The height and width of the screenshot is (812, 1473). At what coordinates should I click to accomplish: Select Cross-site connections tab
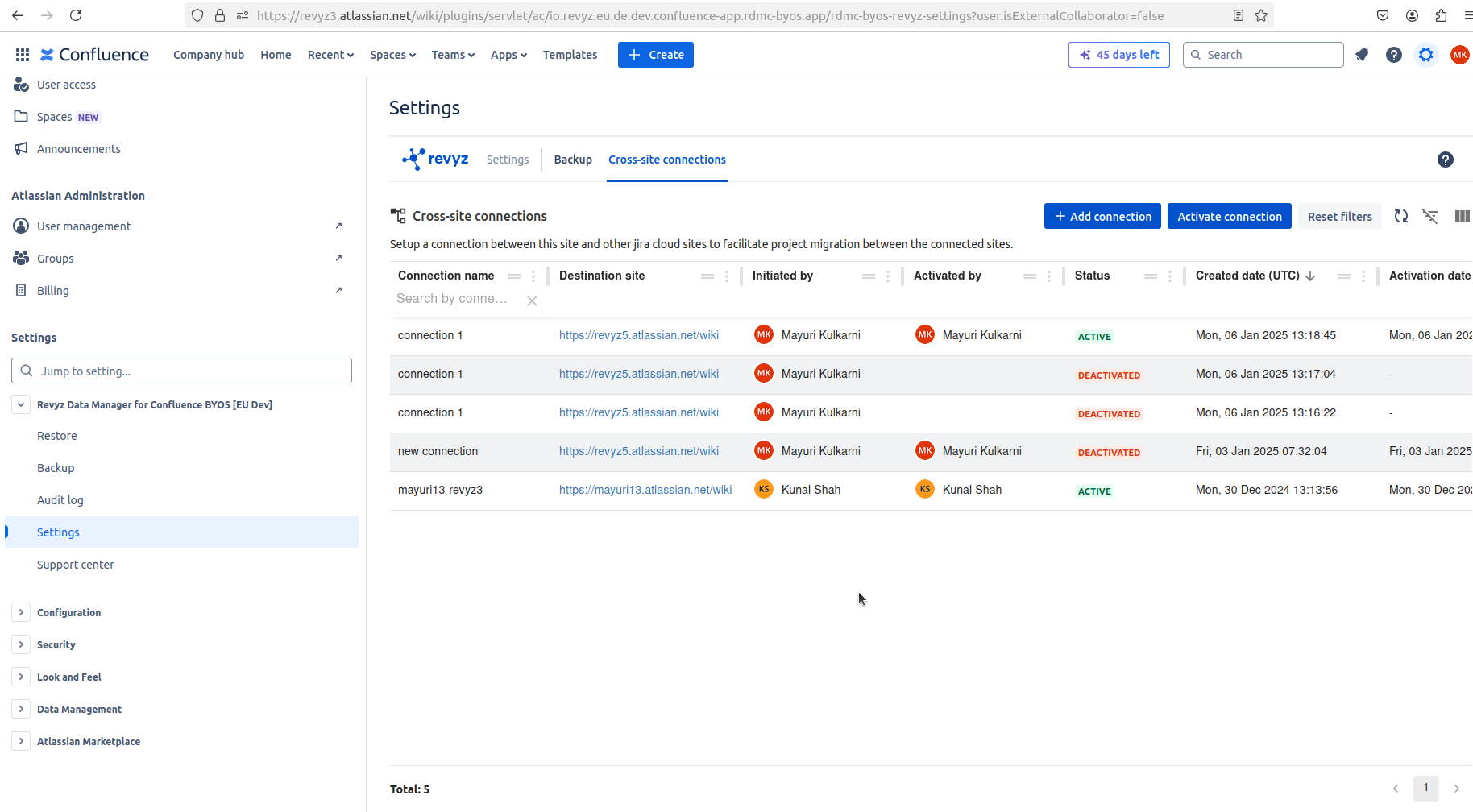point(667,159)
